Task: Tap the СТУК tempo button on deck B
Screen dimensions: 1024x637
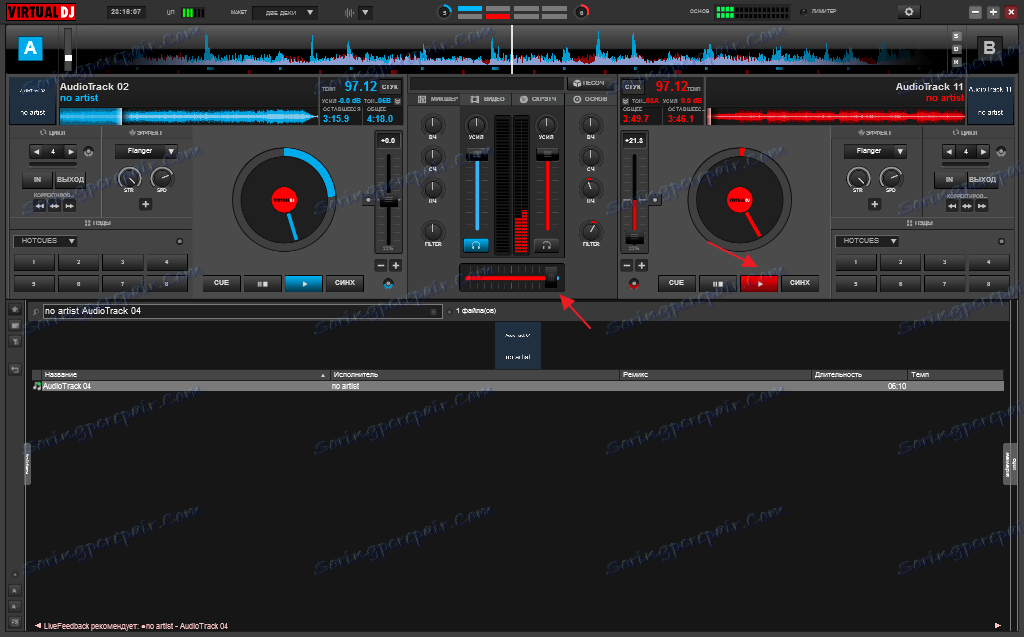Action: (x=632, y=87)
